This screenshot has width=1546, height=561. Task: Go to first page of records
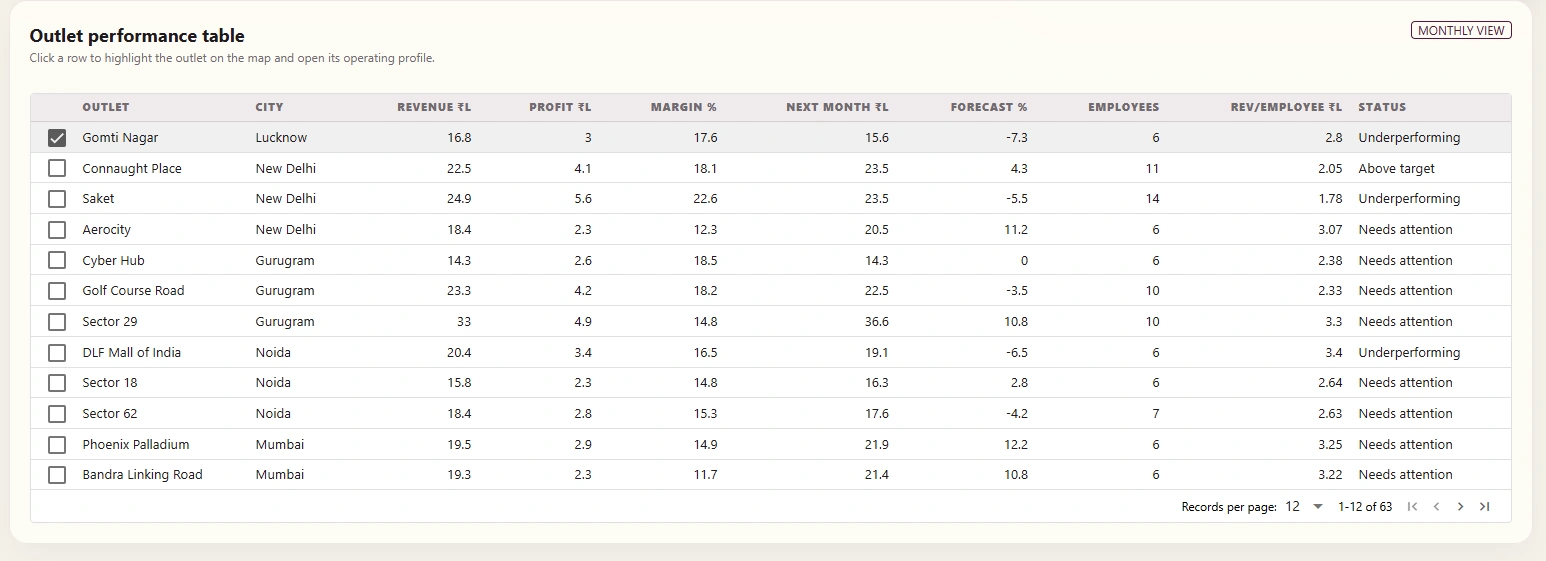[1412, 507]
